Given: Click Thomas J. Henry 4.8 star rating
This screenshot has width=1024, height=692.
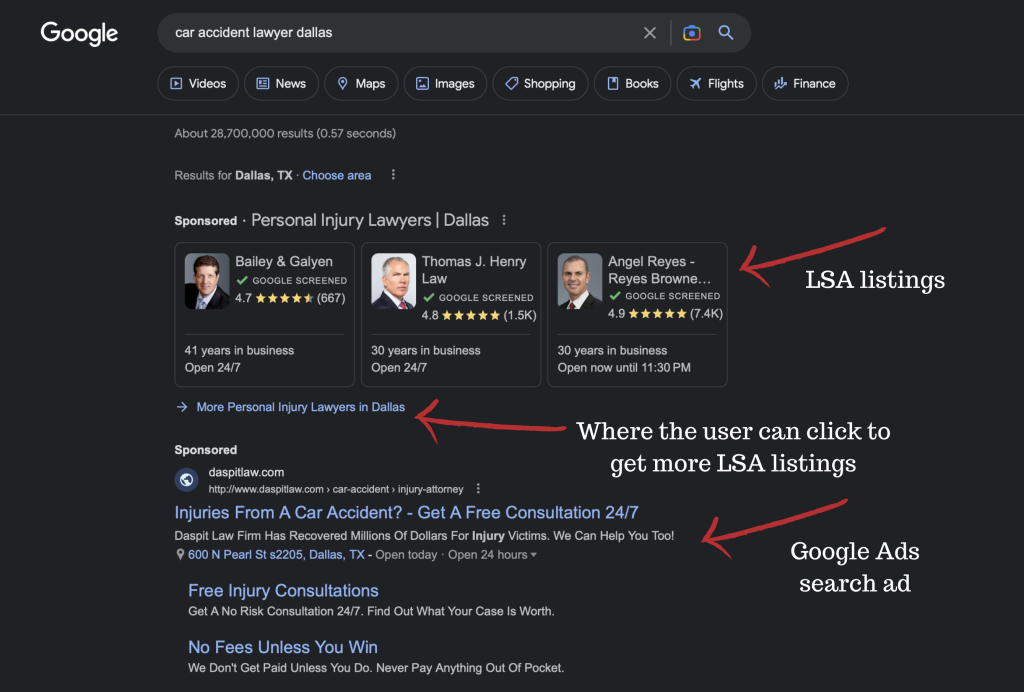Looking at the screenshot, I should (479, 315).
